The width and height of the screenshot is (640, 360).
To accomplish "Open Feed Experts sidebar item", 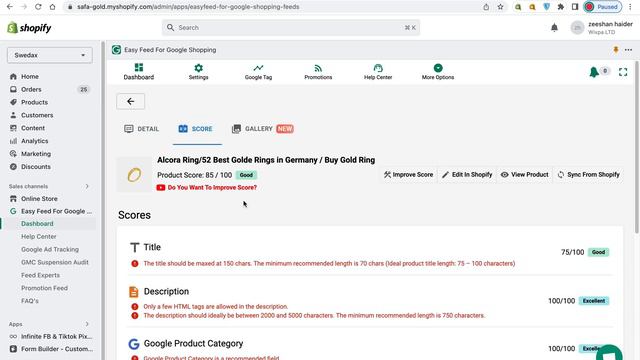I will pos(40,276).
